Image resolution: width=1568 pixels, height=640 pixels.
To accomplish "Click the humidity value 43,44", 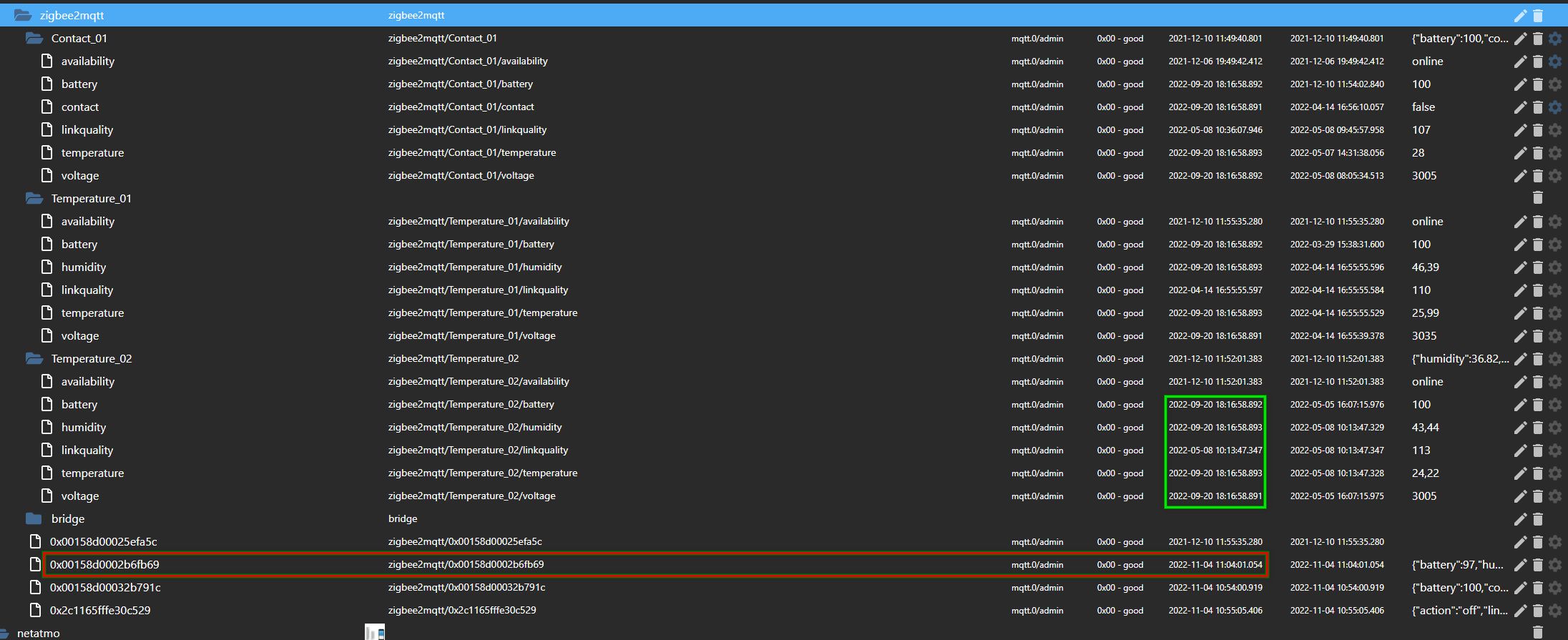I will (x=1426, y=428).
